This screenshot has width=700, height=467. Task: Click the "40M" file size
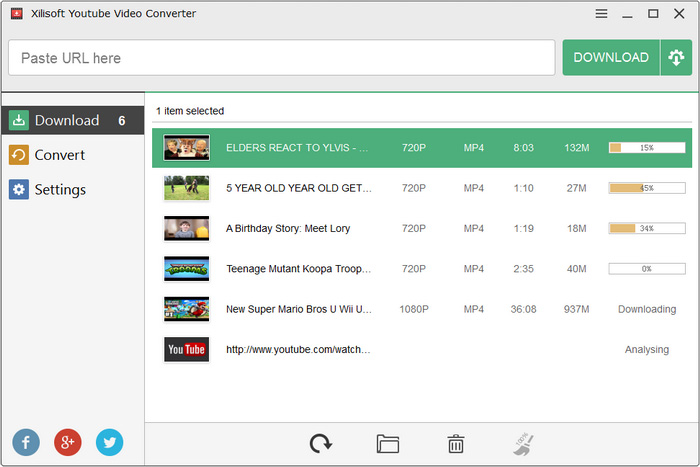pyautogui.click(x=576, y=269)
